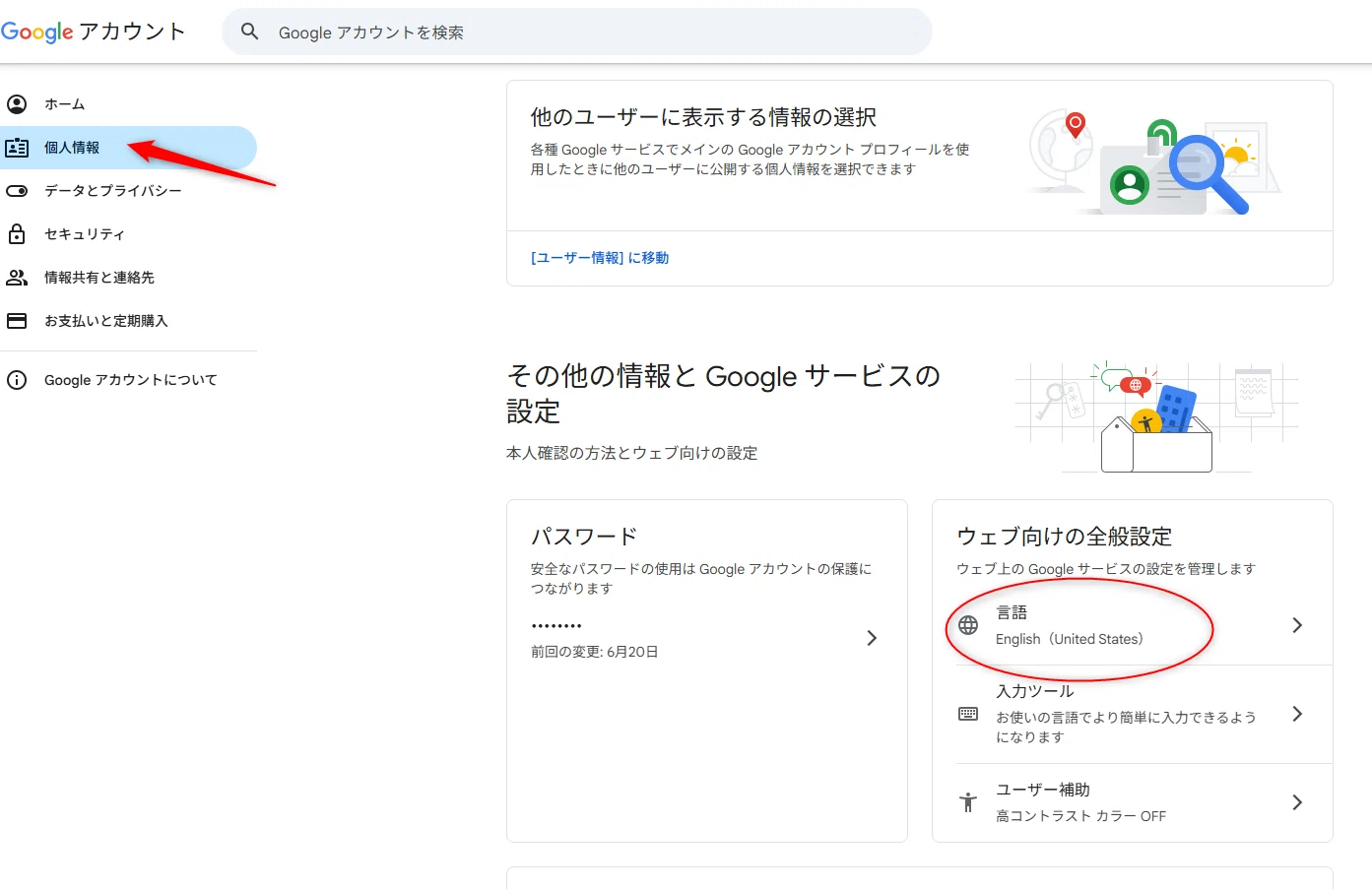Go to セキュリティ section
Image resolution: width=1372 pixels, height=889 pixels.
128,234
